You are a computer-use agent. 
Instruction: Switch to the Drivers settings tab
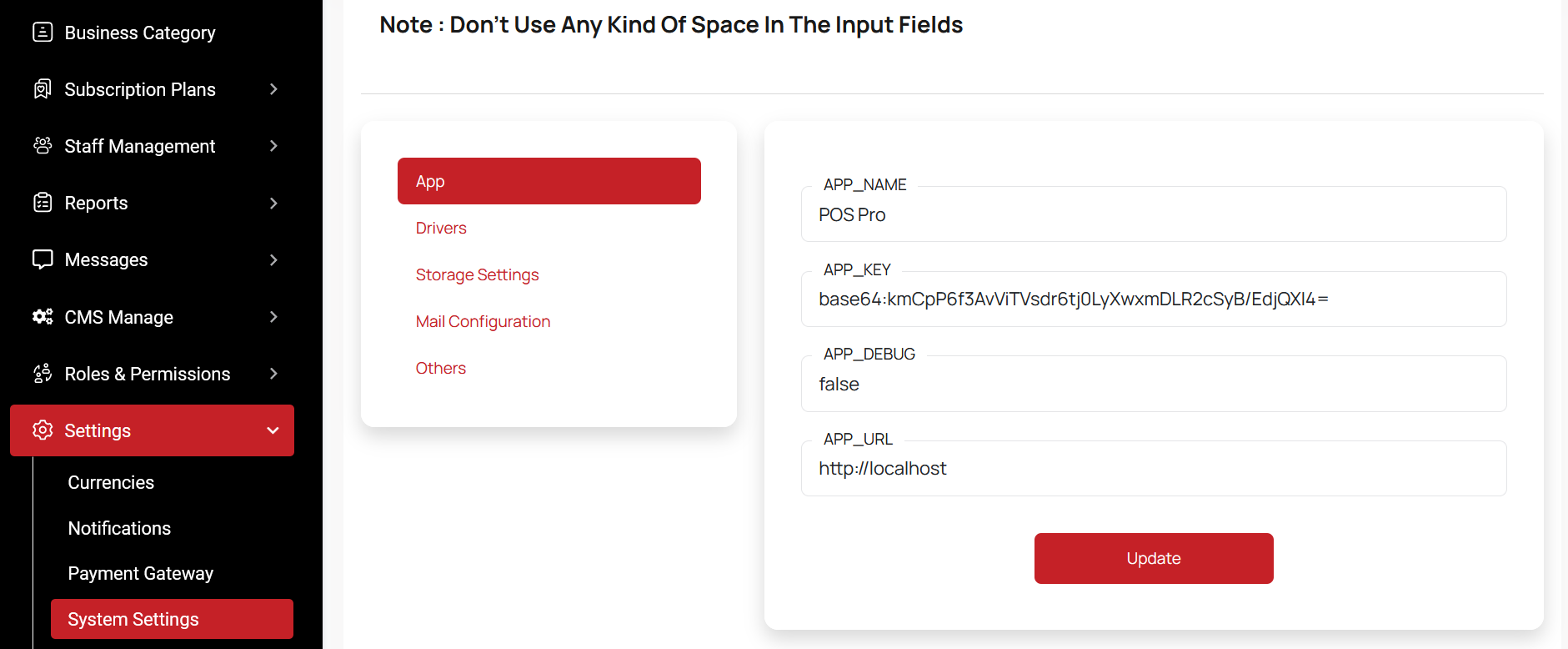pos(441,228)
